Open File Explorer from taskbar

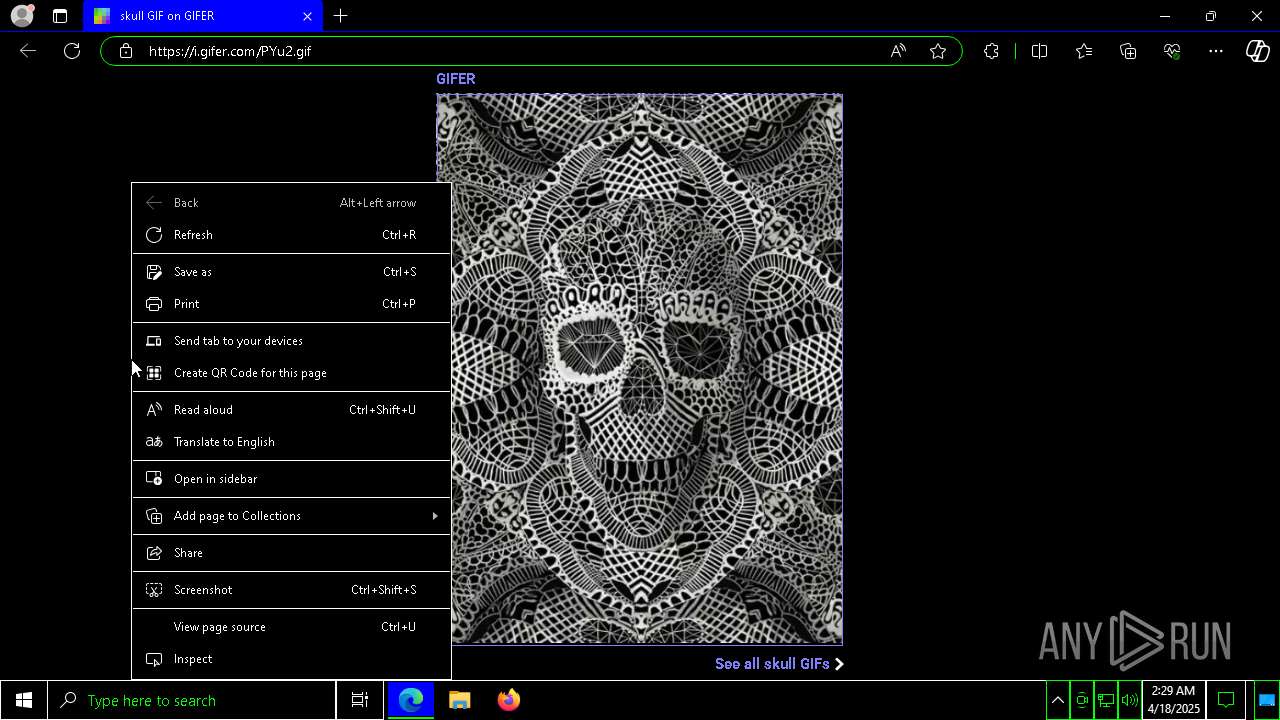pyautogui.click(x=460, y=700)
